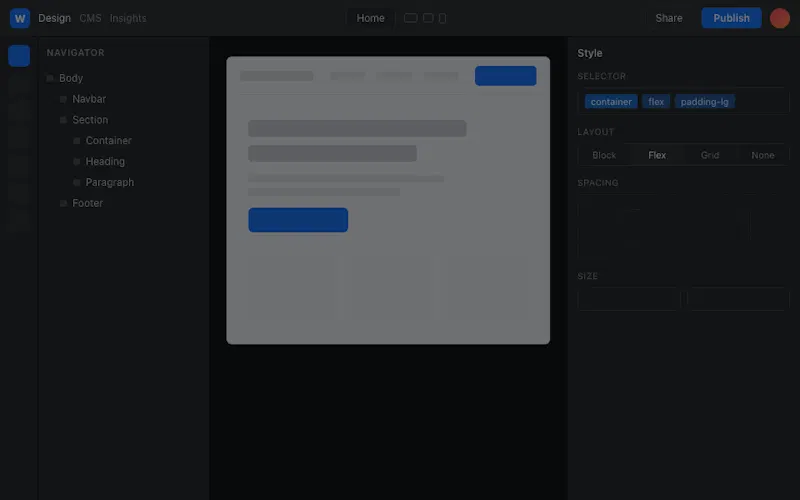
Task: Open the CMS tab
Action: 90,18
